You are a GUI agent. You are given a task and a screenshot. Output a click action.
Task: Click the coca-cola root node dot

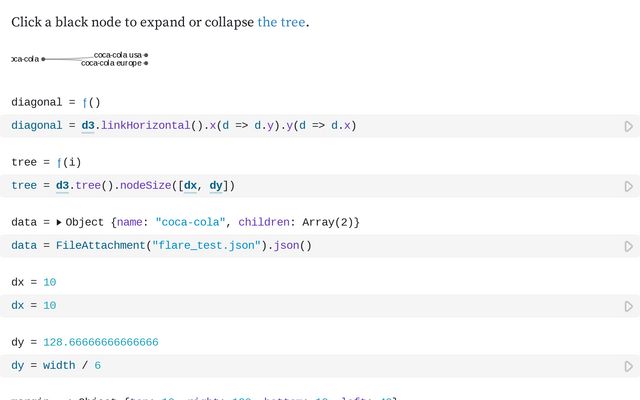tap(43, 59)
